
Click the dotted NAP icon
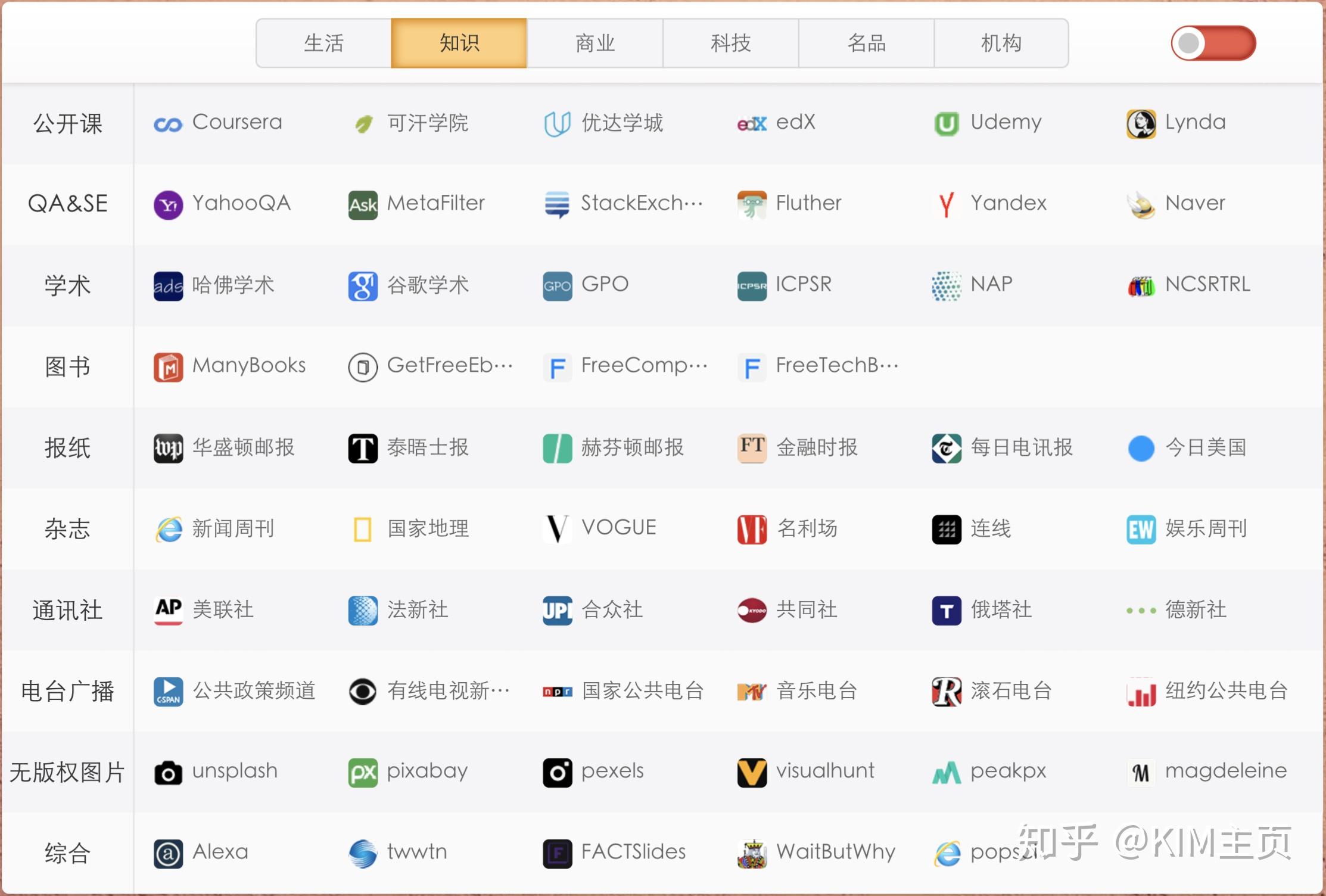(x=947, y=286)
